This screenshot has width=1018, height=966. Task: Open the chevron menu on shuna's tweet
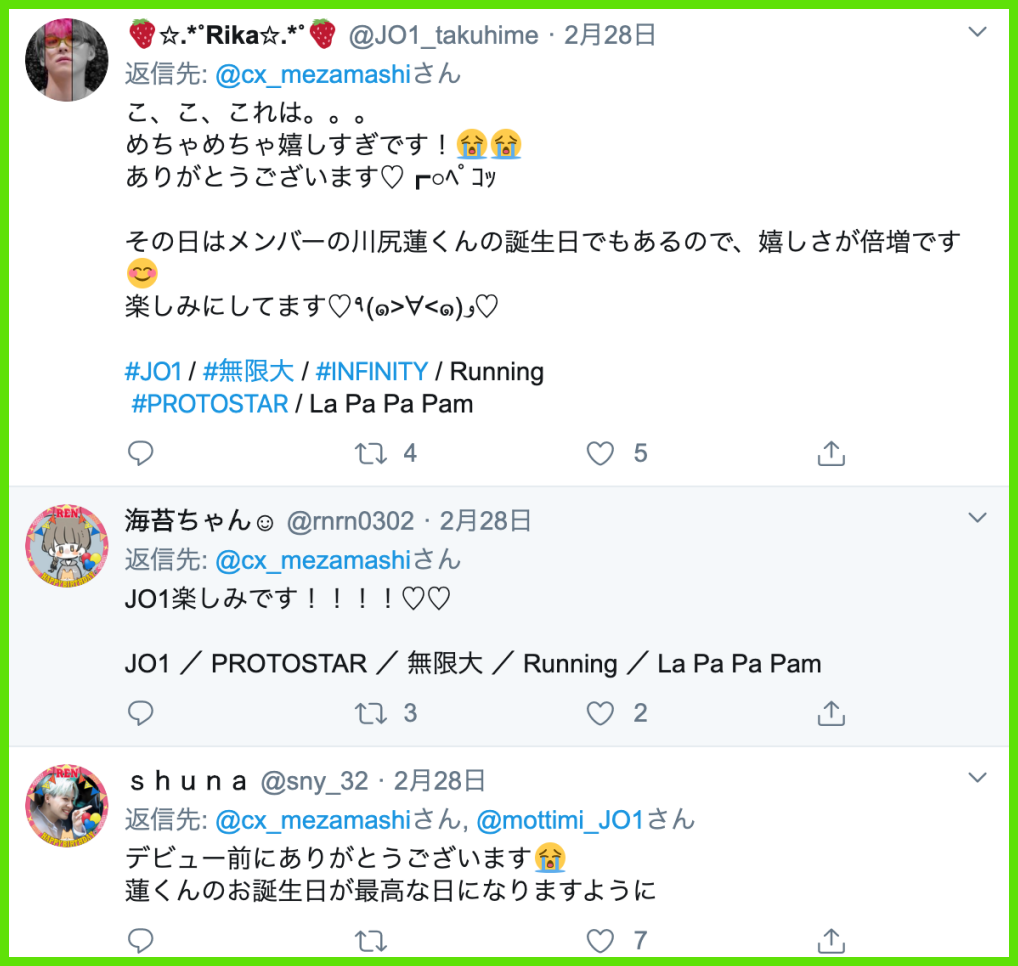click(977, 777)
